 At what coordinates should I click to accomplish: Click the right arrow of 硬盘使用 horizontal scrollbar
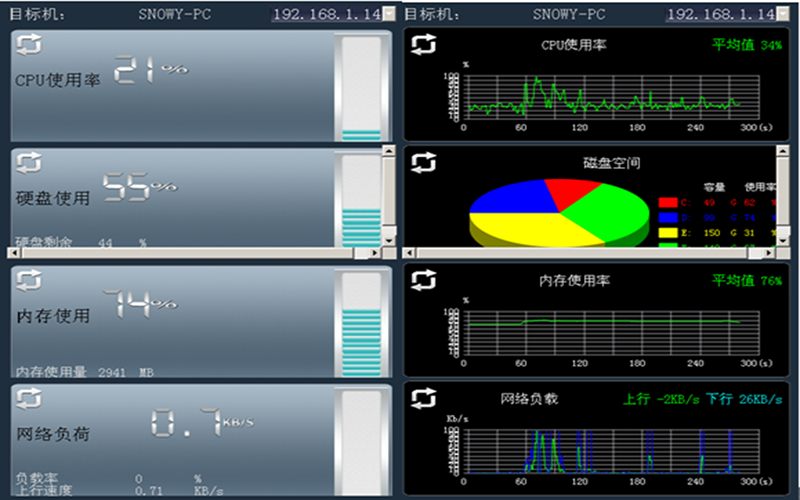coord(373,254)
